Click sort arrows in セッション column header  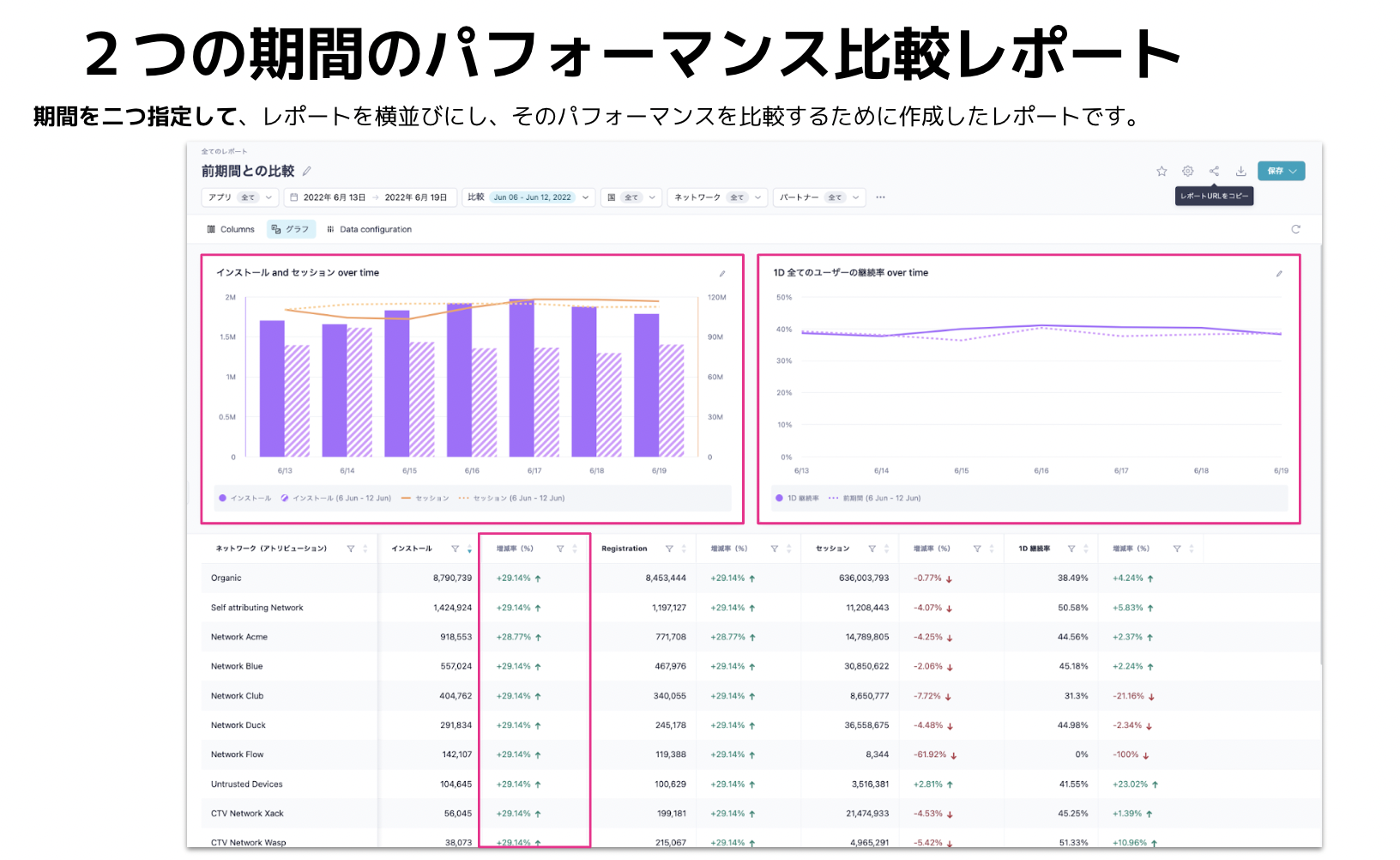tap(886, 548)
